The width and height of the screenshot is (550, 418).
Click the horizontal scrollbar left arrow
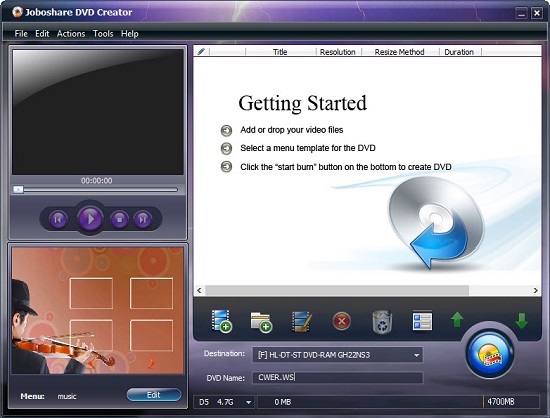[x=199, y=290]
